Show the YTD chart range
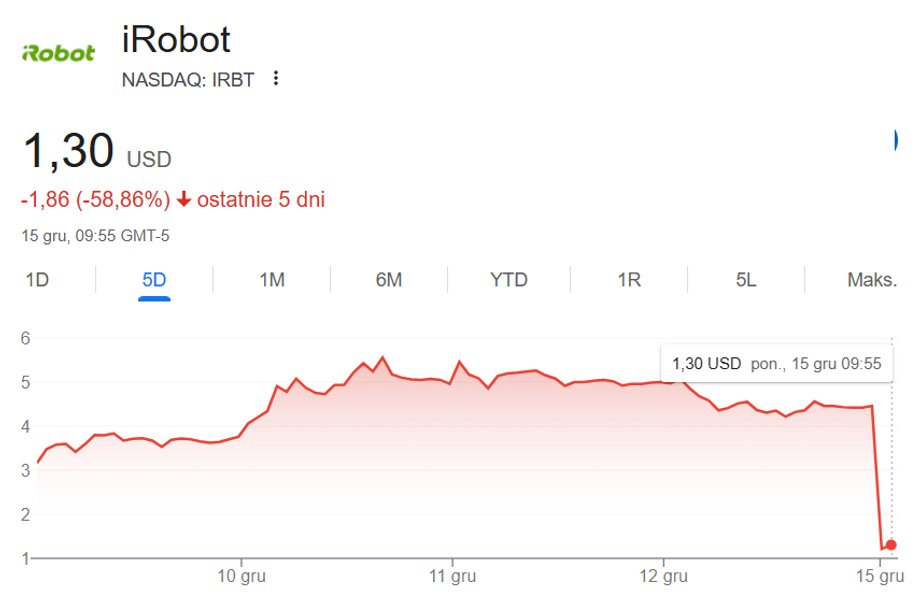This screenshot has width=920, height=603. pyautogui.click(x=508, y=280)
